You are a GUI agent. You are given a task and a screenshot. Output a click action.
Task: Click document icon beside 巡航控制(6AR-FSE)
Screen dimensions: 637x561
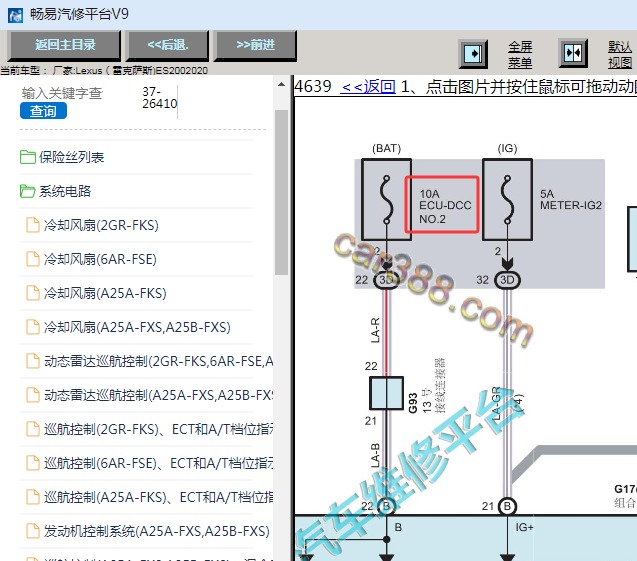tap(32, 463)
